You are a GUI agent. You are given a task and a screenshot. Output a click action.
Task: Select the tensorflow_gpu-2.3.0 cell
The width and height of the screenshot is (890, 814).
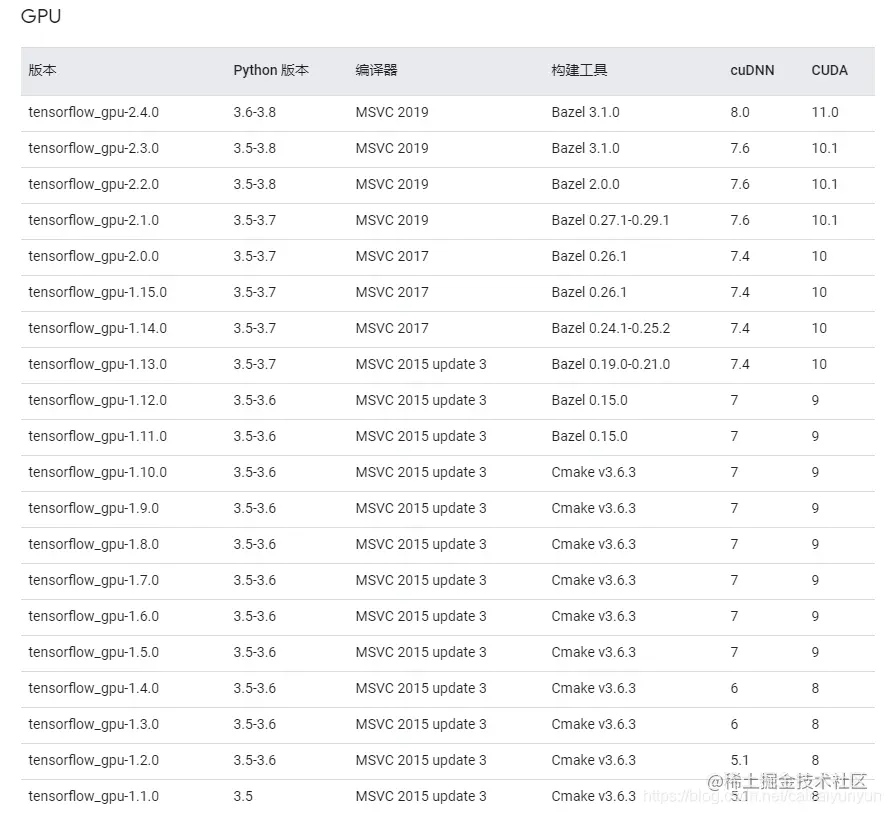[94, 148]
